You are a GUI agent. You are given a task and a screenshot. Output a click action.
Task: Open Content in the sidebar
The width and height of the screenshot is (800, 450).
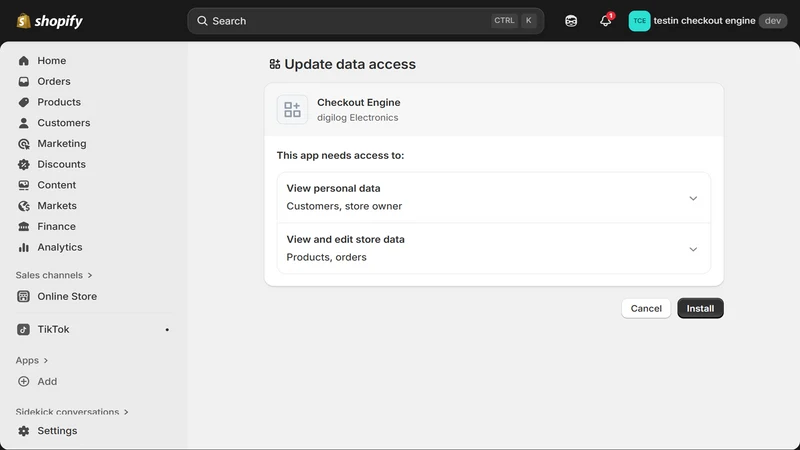pyautogui.click(x=56, y=185)
